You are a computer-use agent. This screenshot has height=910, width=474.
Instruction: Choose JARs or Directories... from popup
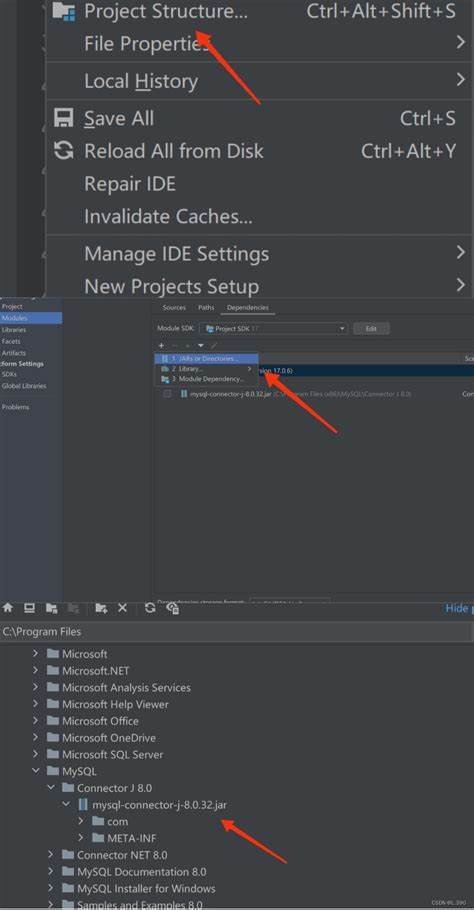[x=207, y=359]
